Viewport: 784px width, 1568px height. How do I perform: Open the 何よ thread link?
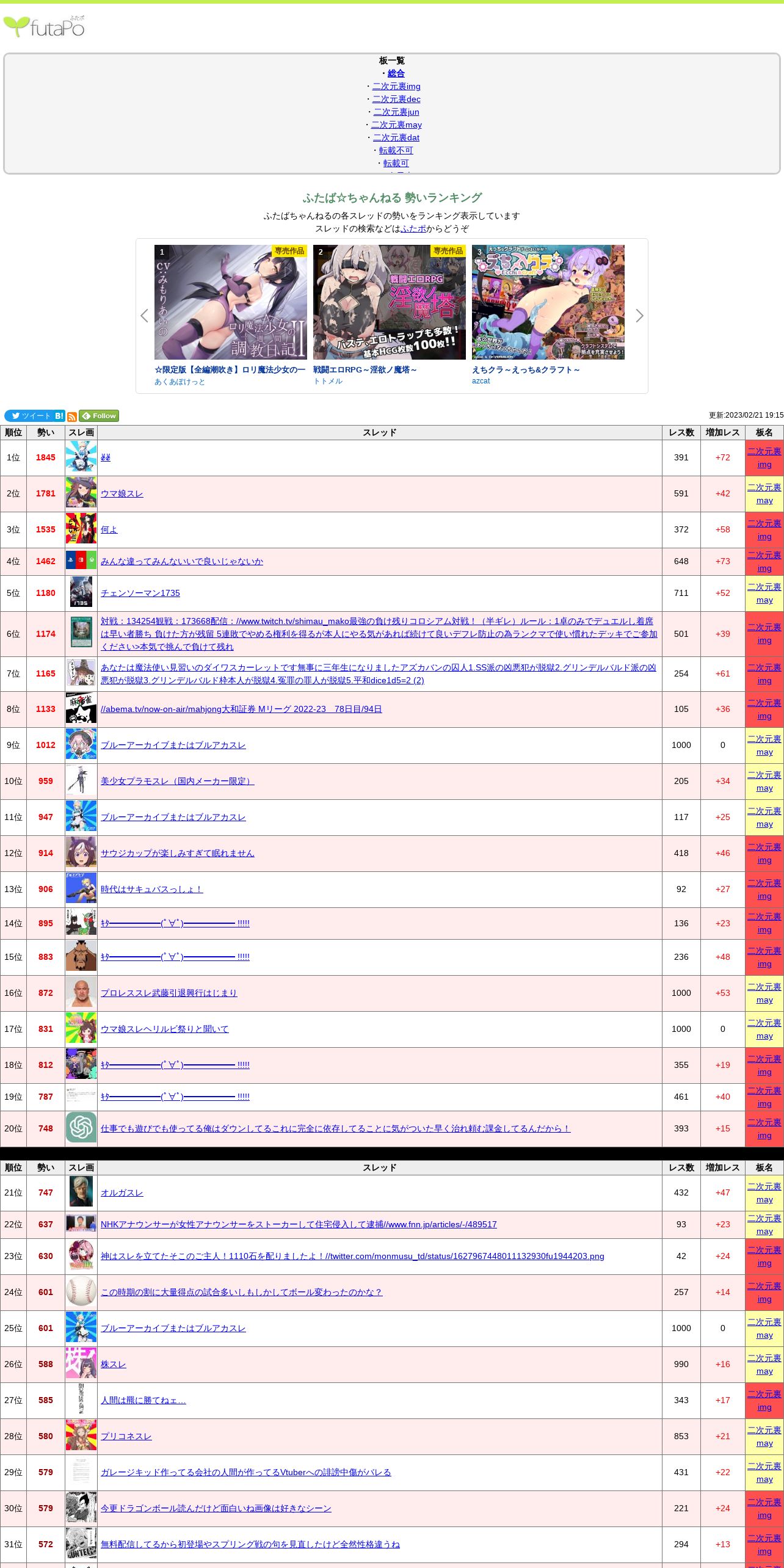coord(109,529)
